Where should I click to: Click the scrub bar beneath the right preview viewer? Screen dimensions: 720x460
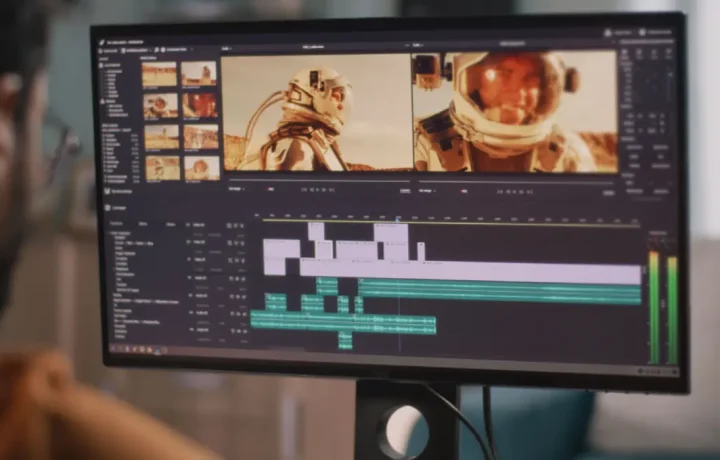(516, 182)
